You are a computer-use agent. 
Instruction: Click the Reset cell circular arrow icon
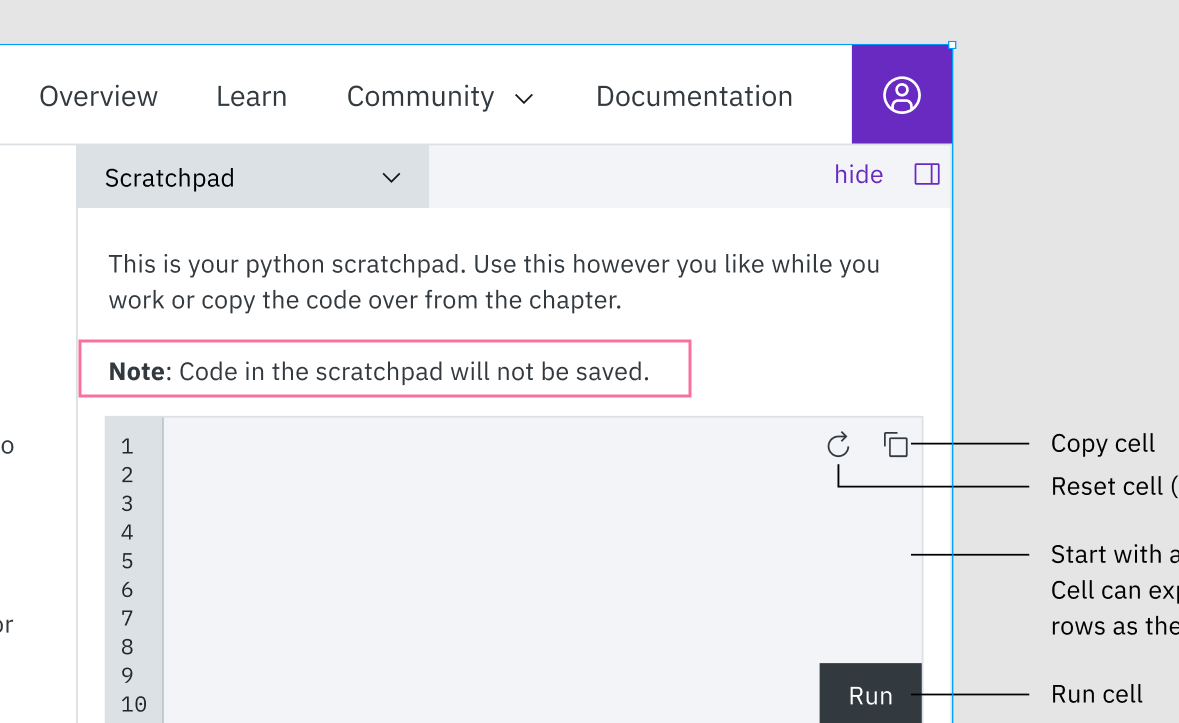click(x=838, y=446)
